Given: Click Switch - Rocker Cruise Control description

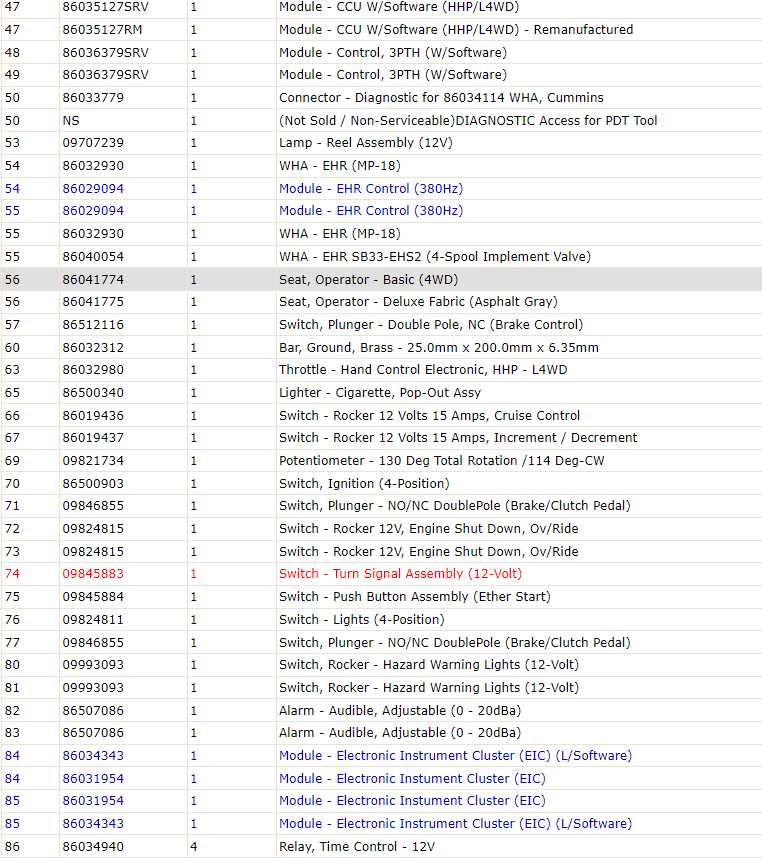Looking at the screenshot, I should [x=429, y=416].
